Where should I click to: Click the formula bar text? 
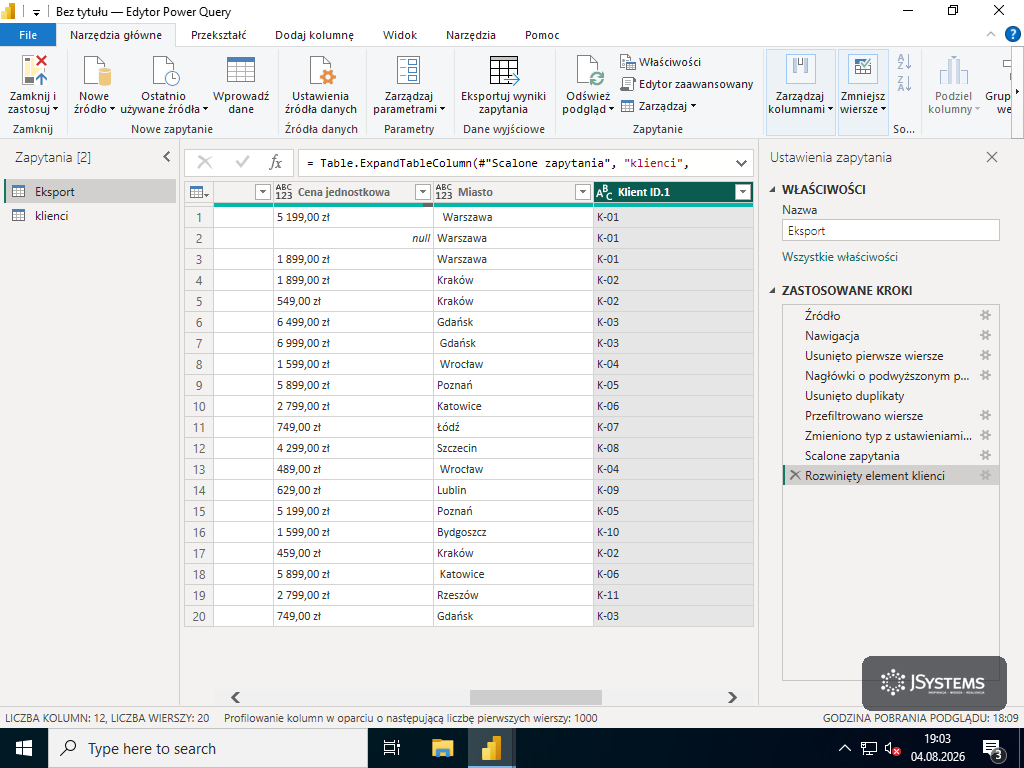point(498,163)
